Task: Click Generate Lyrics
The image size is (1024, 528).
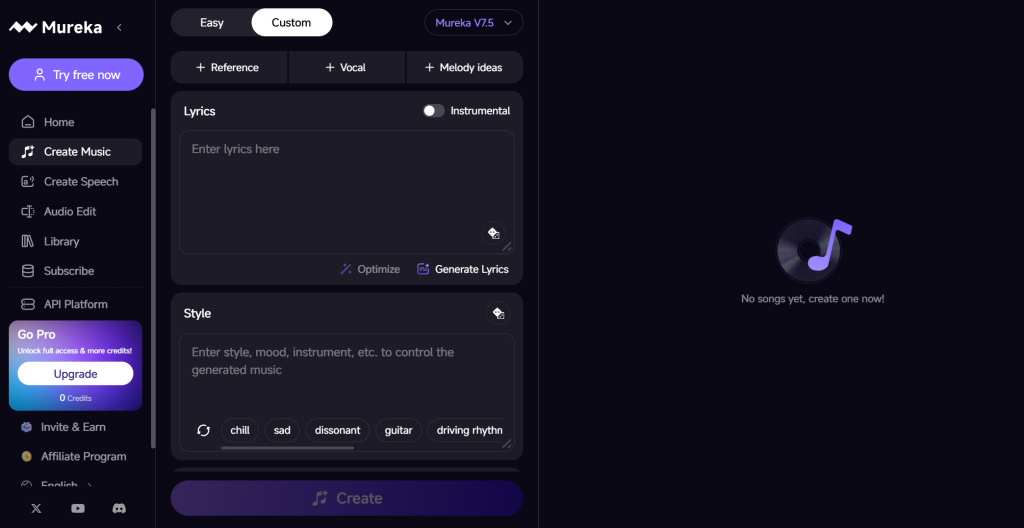Action: (x=463, y=269)
